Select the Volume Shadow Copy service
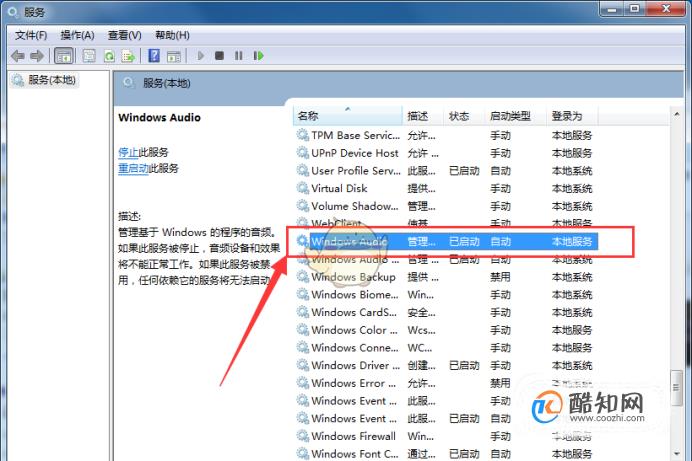Image resolution: width=692 pixels, height=461 pixels. (446, 206)
